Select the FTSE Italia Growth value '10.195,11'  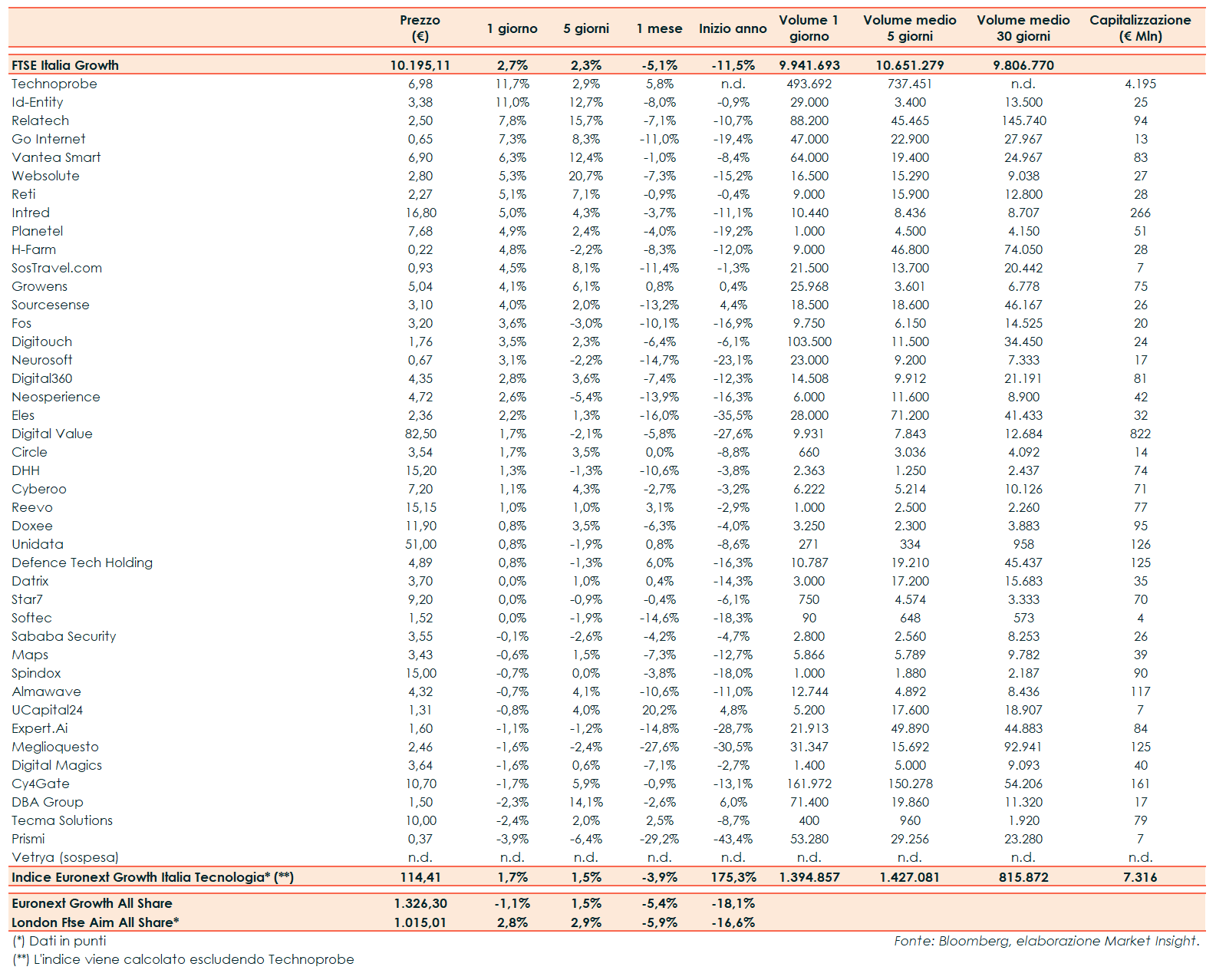[x=420, y=65]
